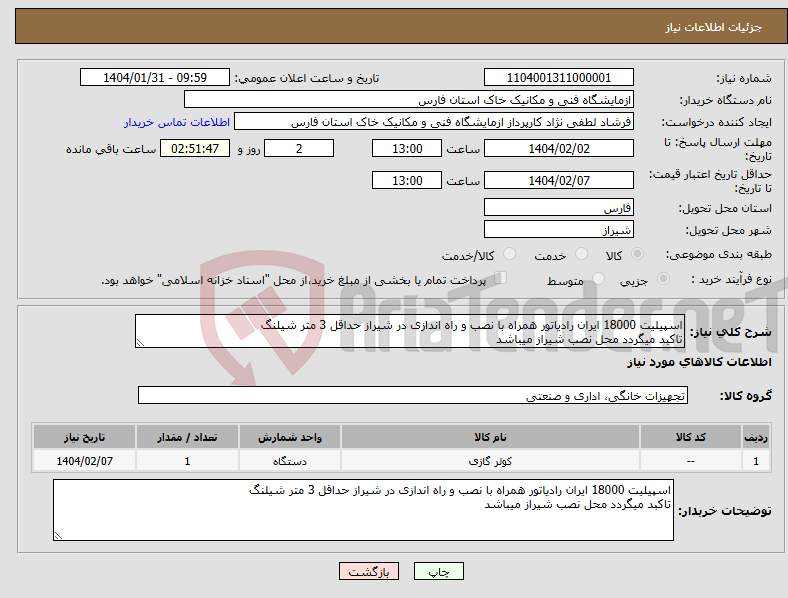Click the تعداد / مقدار column header
This screenshot has width=788, height=598.
(187, 437)
